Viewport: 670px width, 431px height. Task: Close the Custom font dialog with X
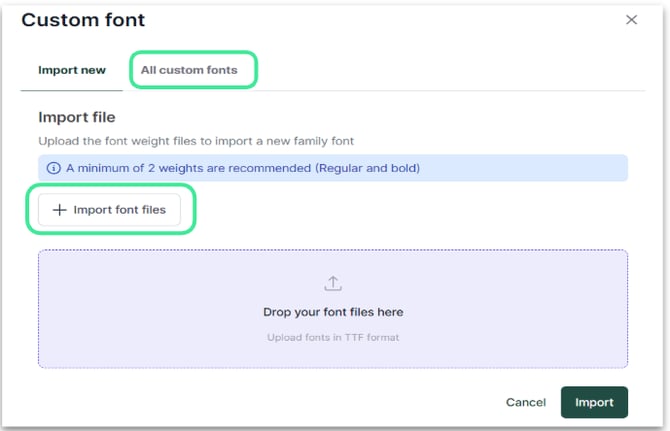coord(631,20)
